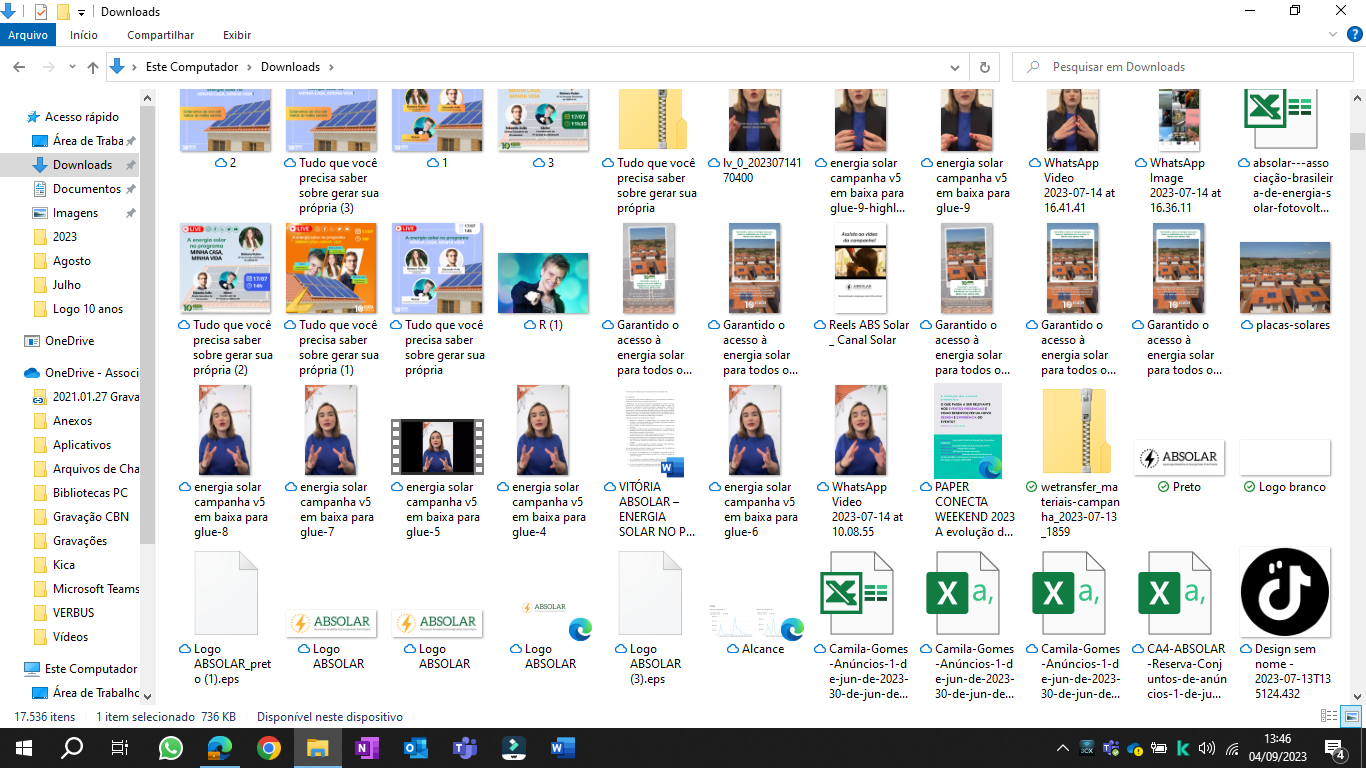This screenshot has width=1366, height=768.
Task: Click the Arquivo file menu button
Action: pos(28,35)
